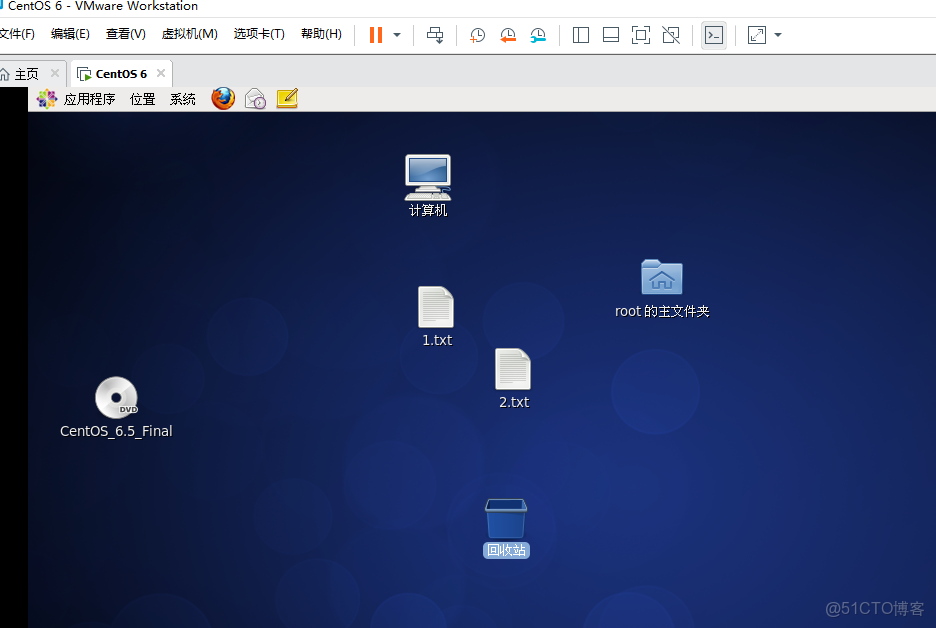
Task: Revert to the previous snapshot
Action: (507, 35)
